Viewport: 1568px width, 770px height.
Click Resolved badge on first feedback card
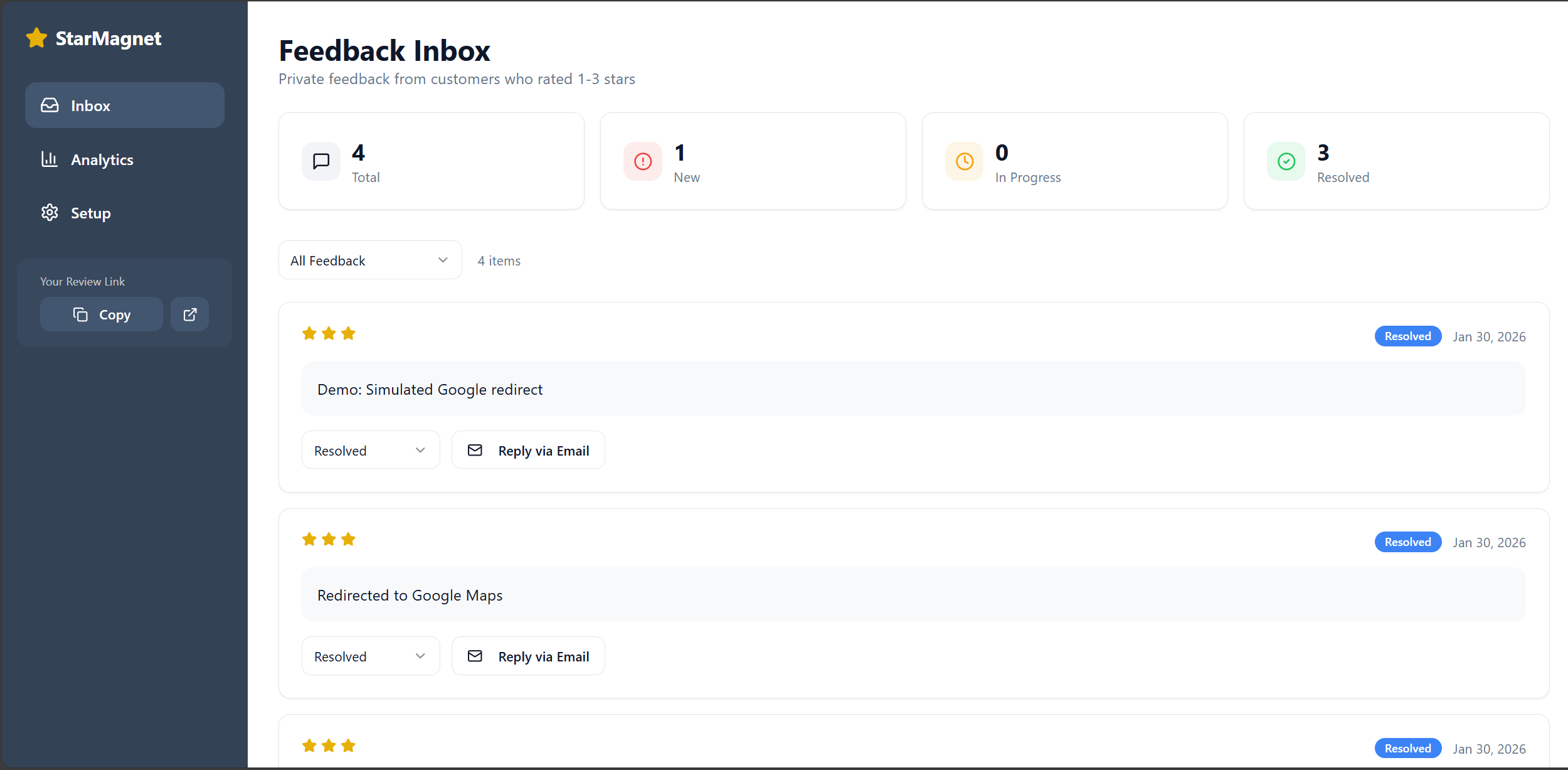tap(1408, 336)
